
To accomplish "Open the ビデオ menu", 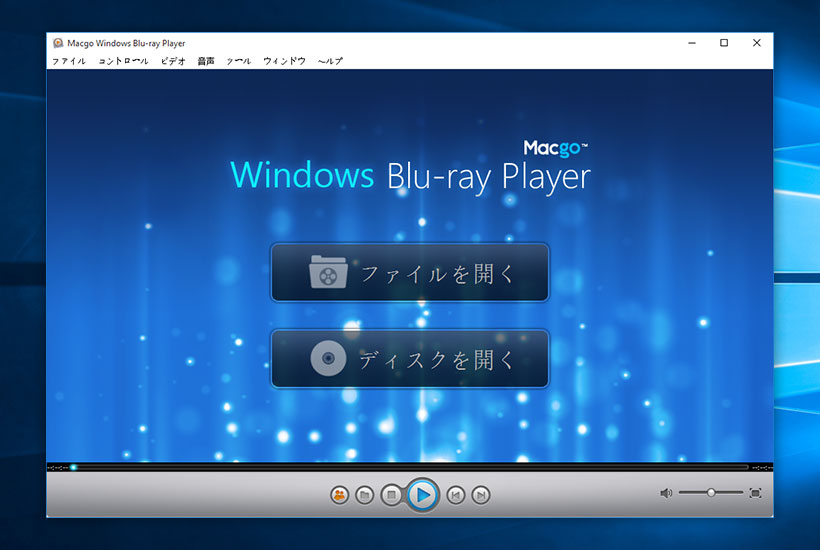I will click(173, 61).
